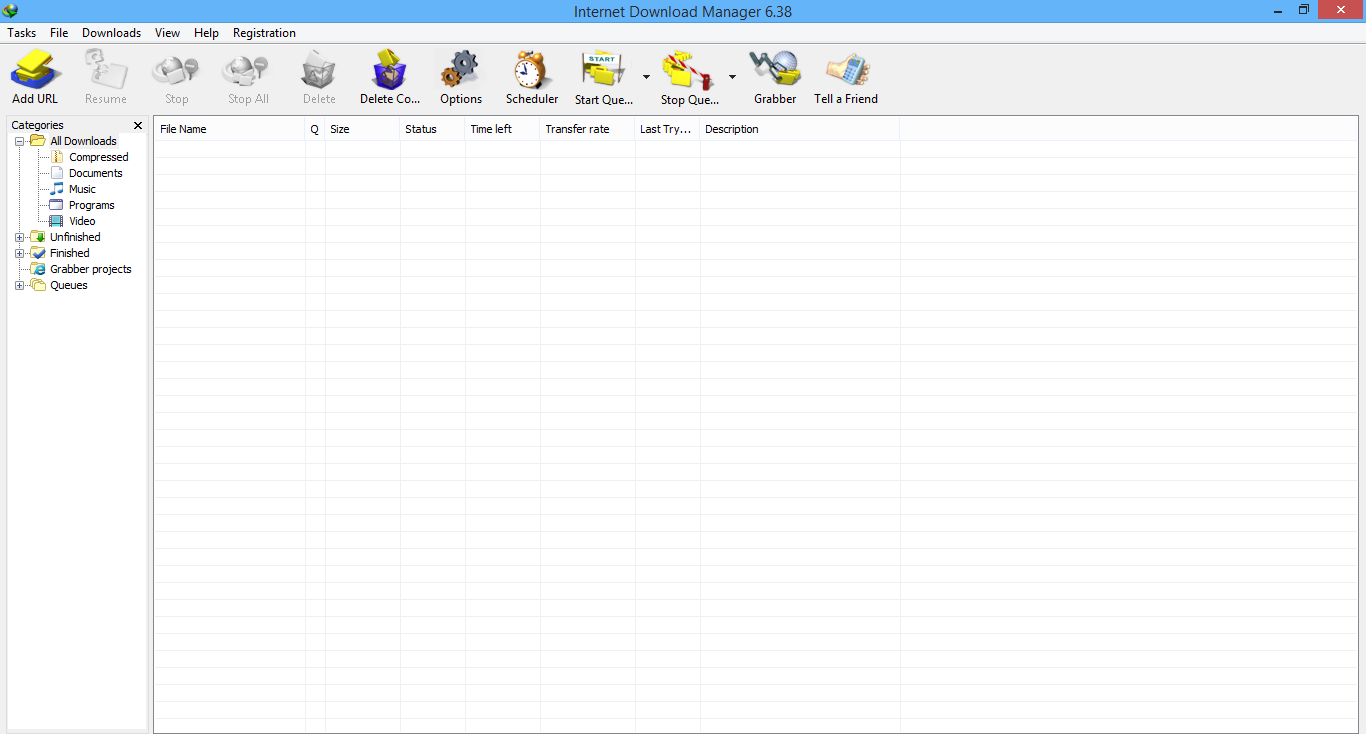Viewport: 1366px width, 734px height.
Task: Expand the Unfinished tree node
Action: click(x=19, y=237)
